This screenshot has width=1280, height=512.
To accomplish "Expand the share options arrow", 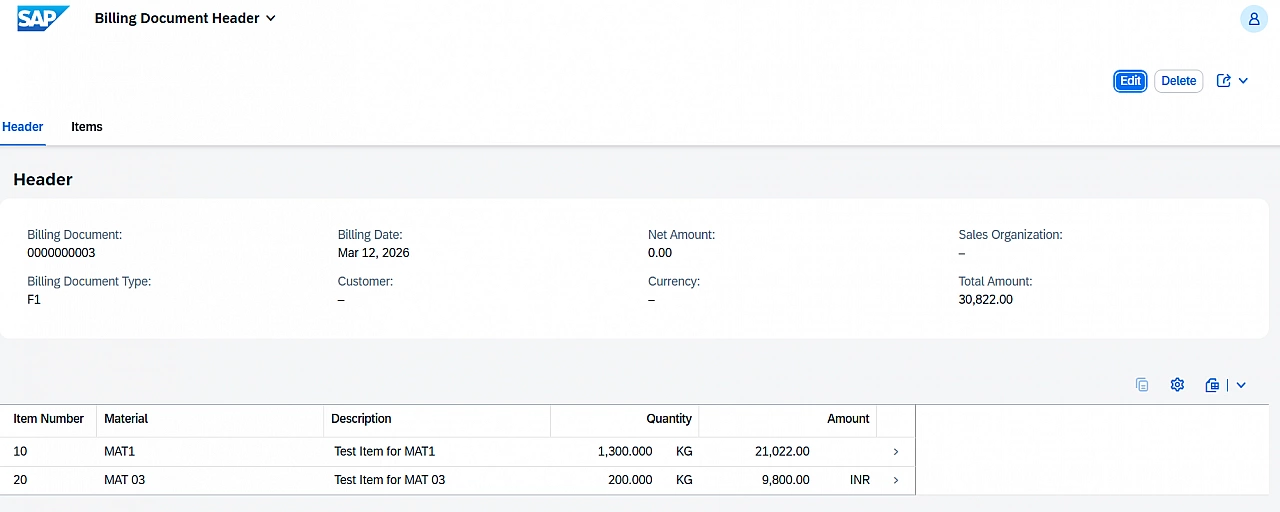I will pos(1244,81).
